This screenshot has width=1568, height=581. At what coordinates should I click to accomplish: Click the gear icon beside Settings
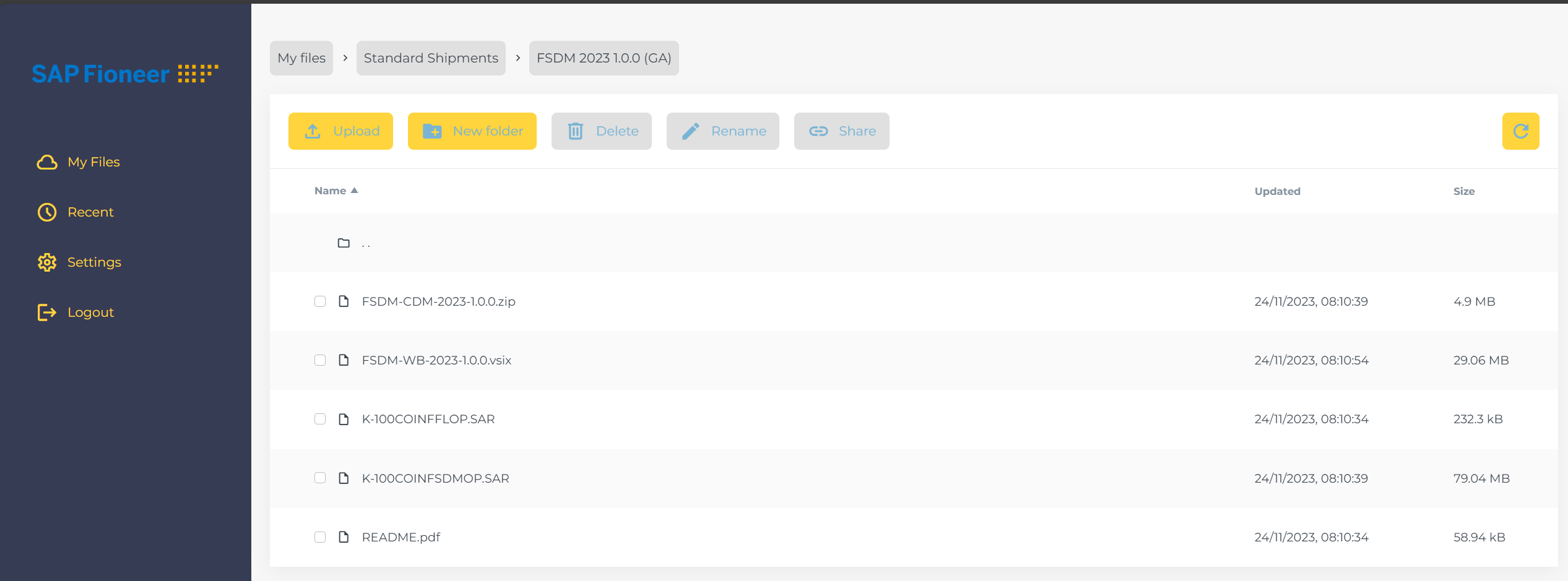(47, 262)
